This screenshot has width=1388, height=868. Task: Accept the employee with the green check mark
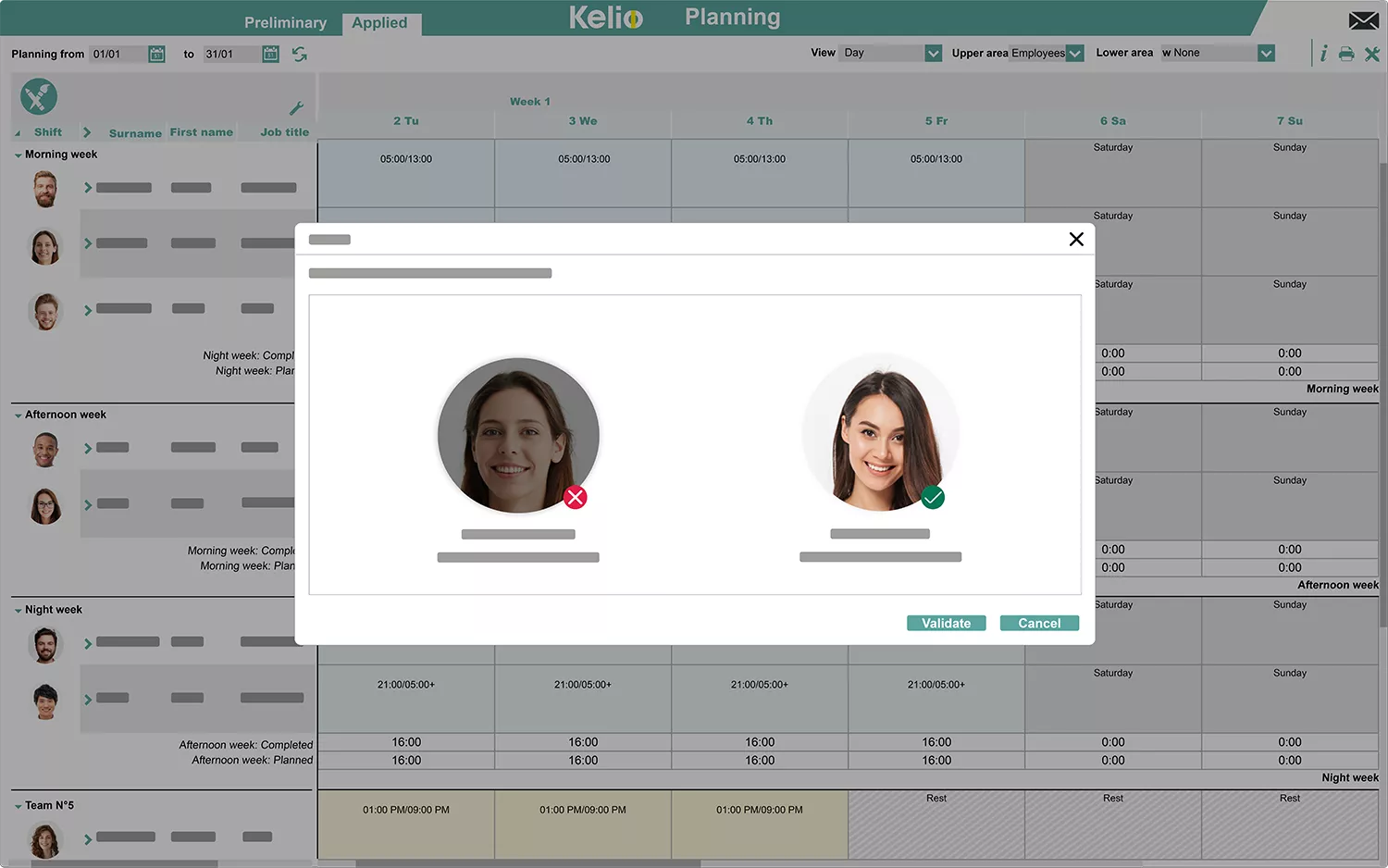point(933,497)
